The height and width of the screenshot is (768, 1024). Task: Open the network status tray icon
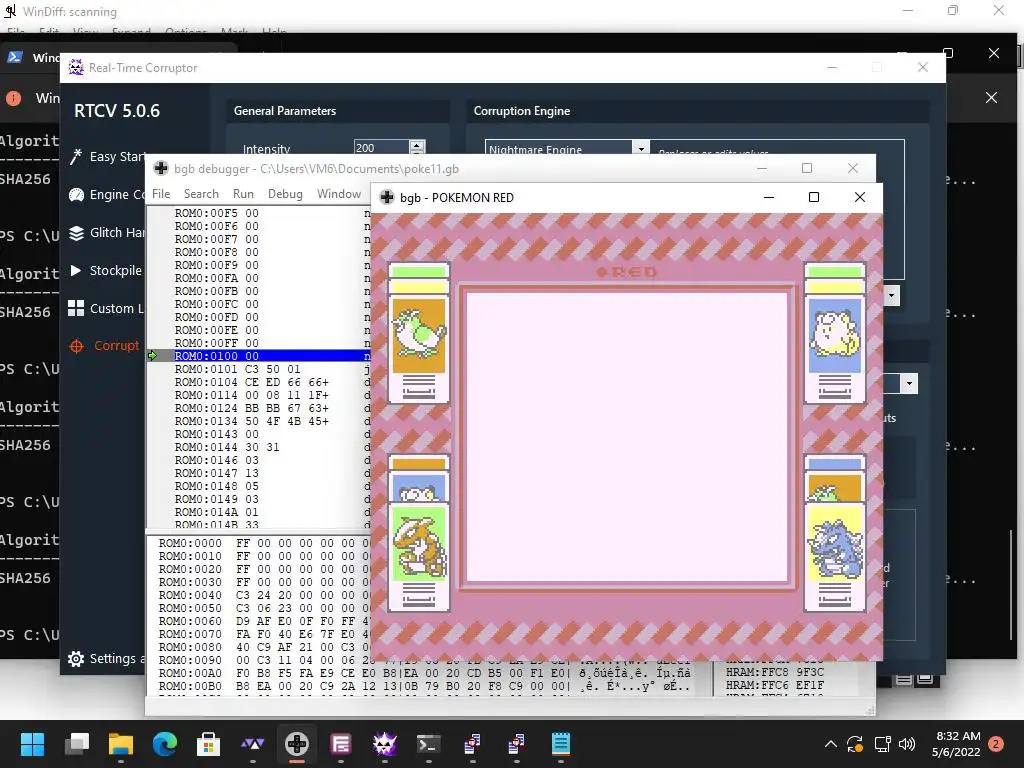point(882,744)
